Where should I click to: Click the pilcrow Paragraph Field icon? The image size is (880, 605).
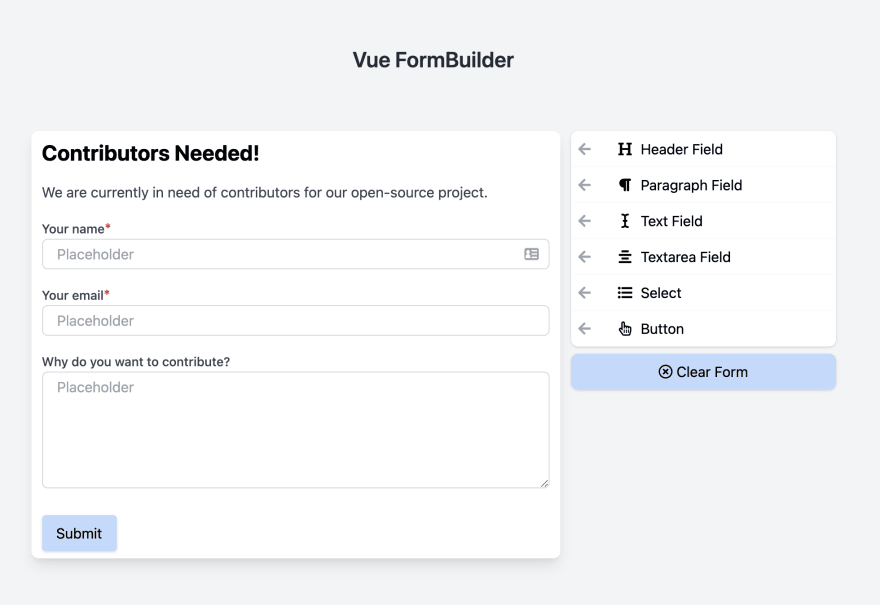tap(625, 185)
